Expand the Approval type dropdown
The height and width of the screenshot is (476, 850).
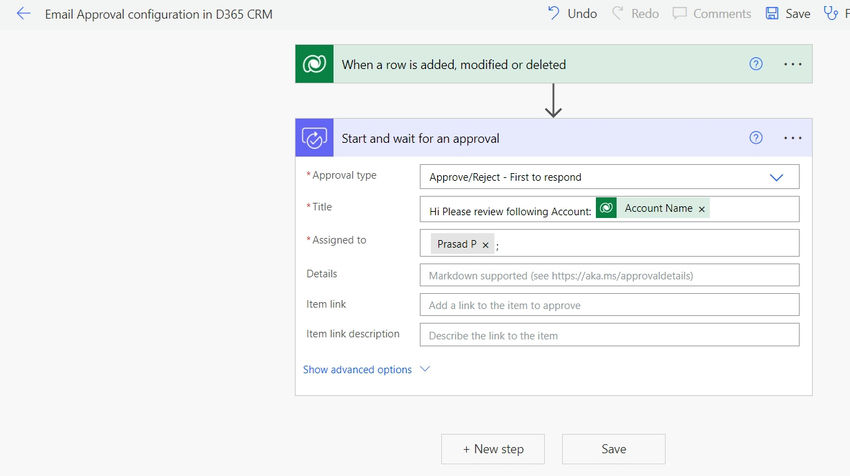777,177
